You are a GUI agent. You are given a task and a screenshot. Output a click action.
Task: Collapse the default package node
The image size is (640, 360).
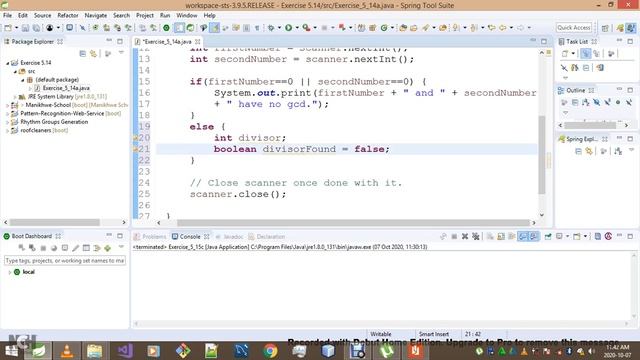[23, 80]
